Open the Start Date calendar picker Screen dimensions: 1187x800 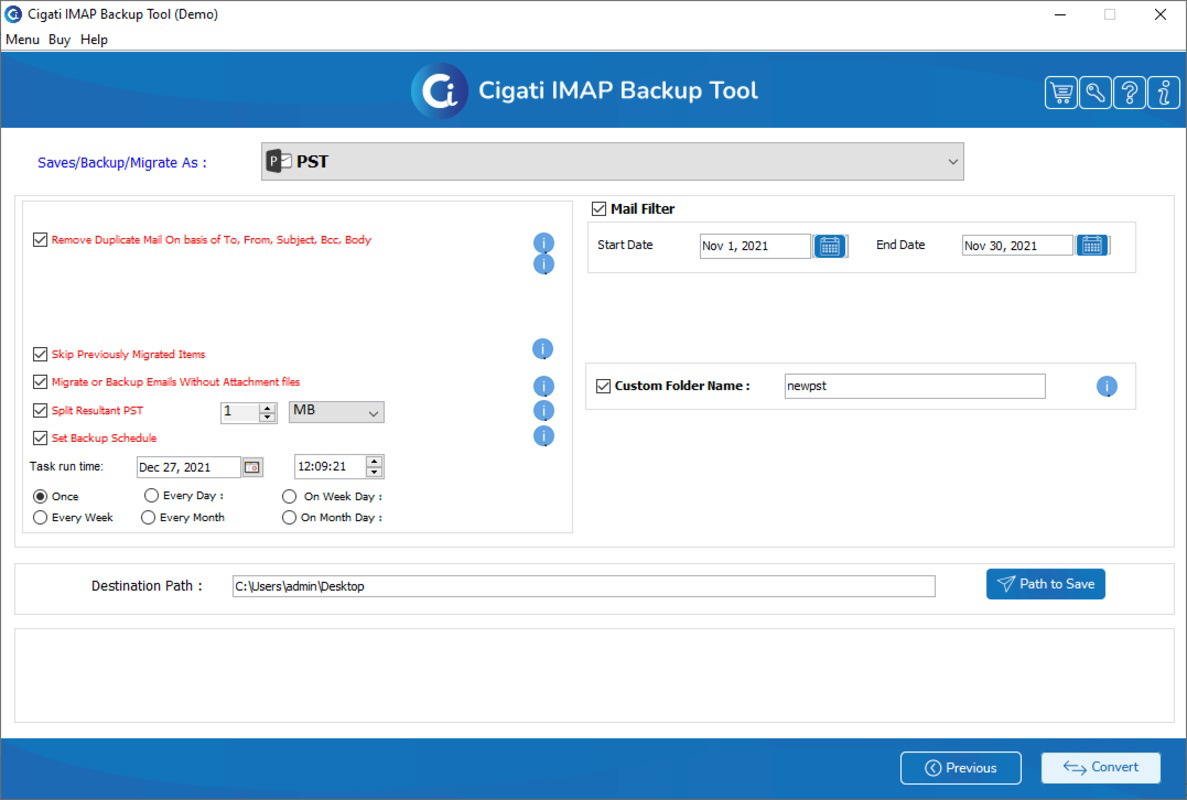[x=832, y=246]
